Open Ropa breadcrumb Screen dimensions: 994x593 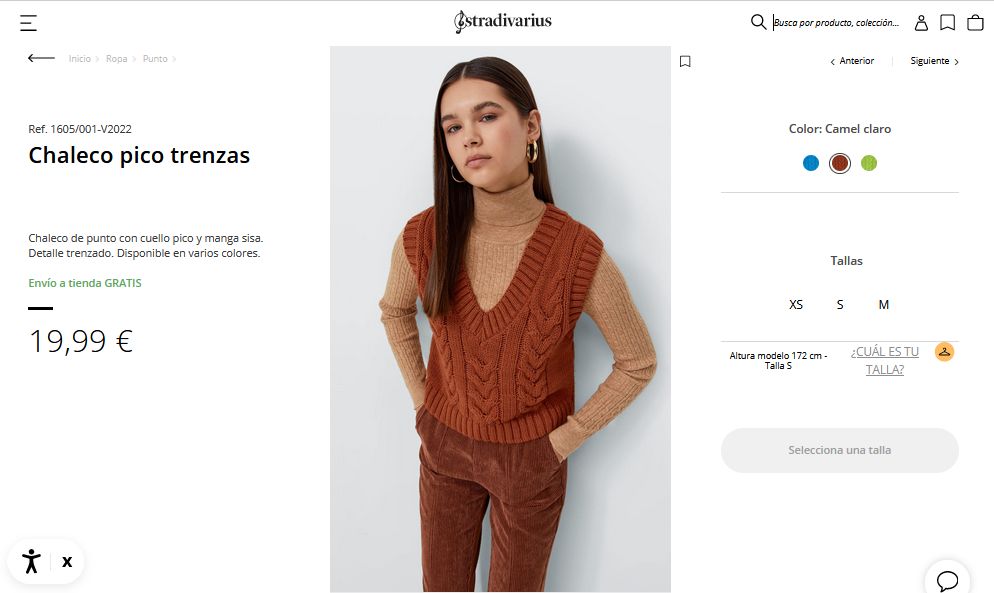coord(117,59)
